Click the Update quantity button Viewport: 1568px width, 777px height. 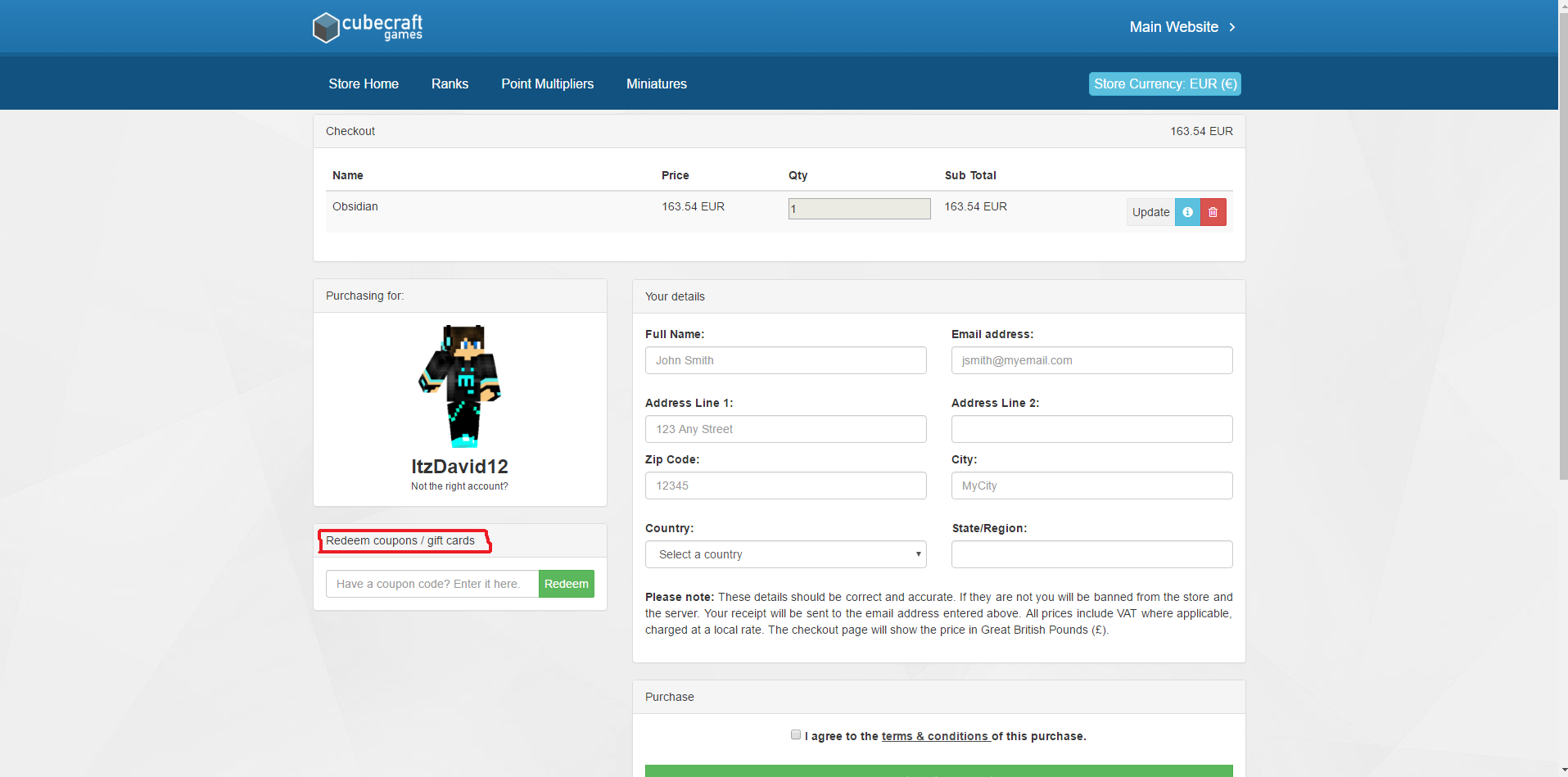pyautogui.click(x=1150, y=212)
